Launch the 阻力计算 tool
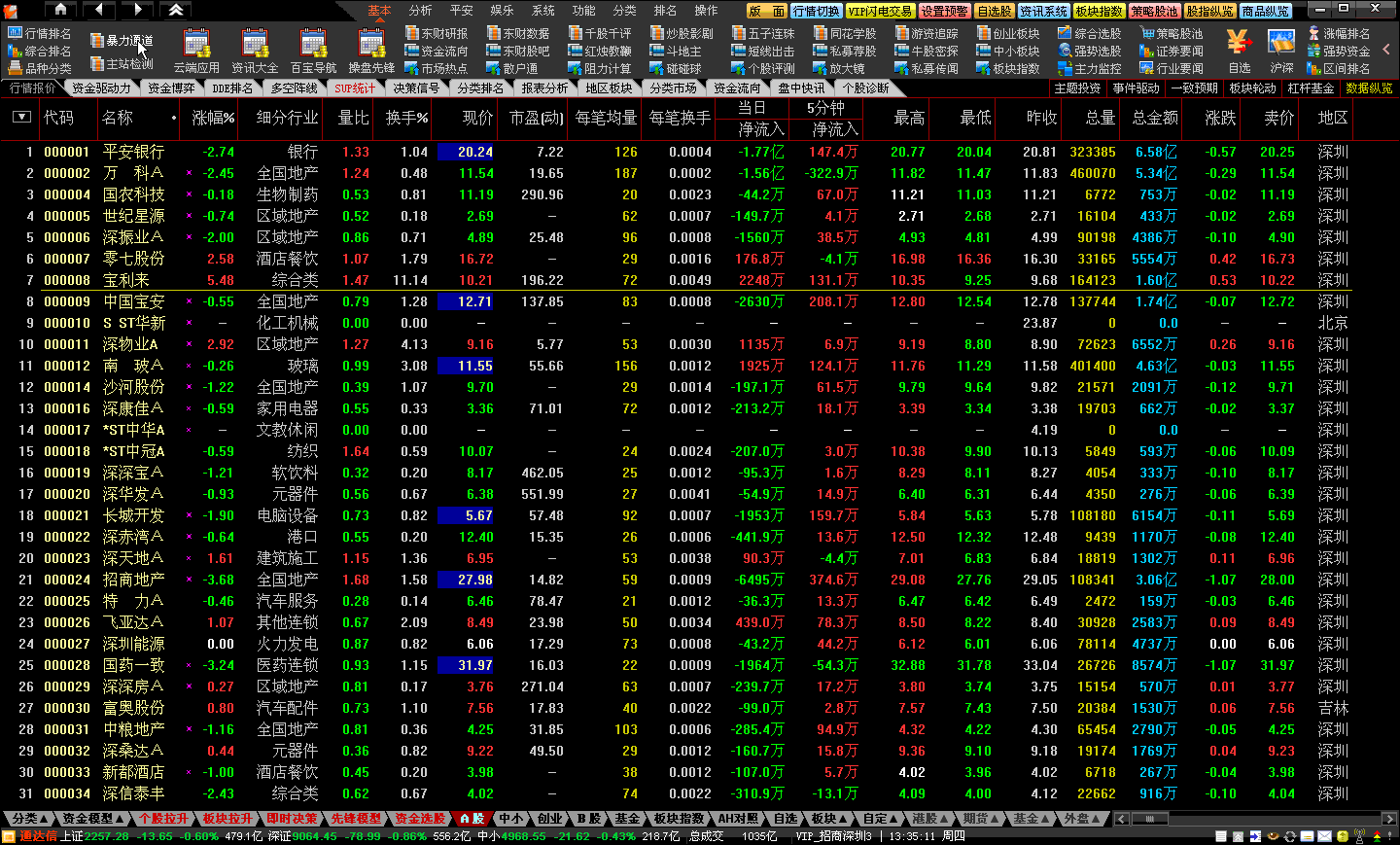This screenshot has height=845, width=1400. tap(600, 68)
